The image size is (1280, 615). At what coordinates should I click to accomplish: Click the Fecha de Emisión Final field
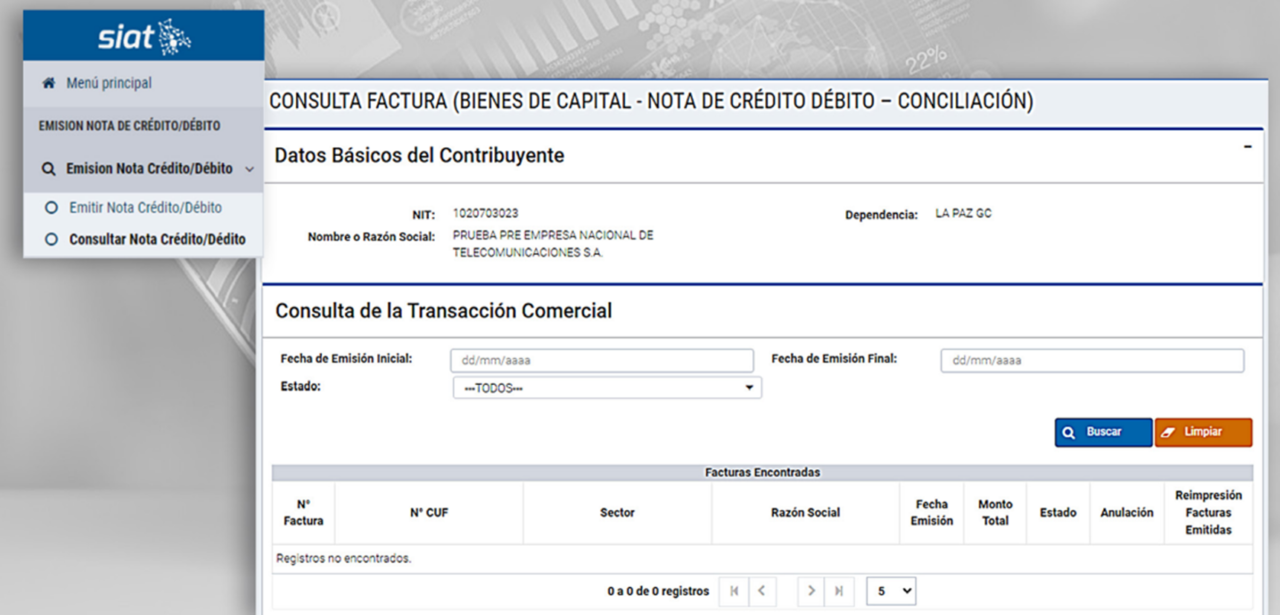(x=1092, y=361)
